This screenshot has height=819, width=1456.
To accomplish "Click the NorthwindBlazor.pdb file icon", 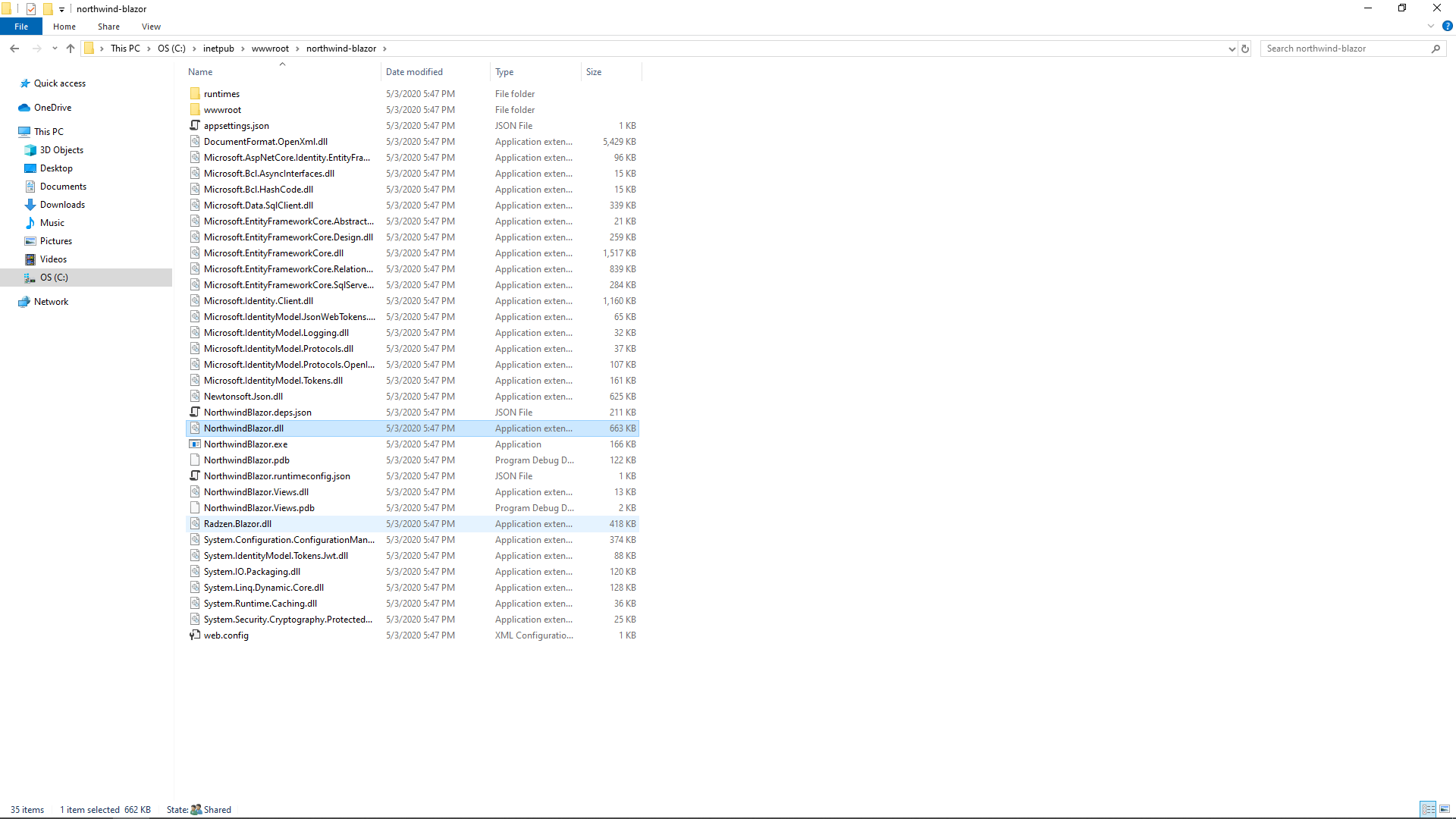I will (195, 460).
